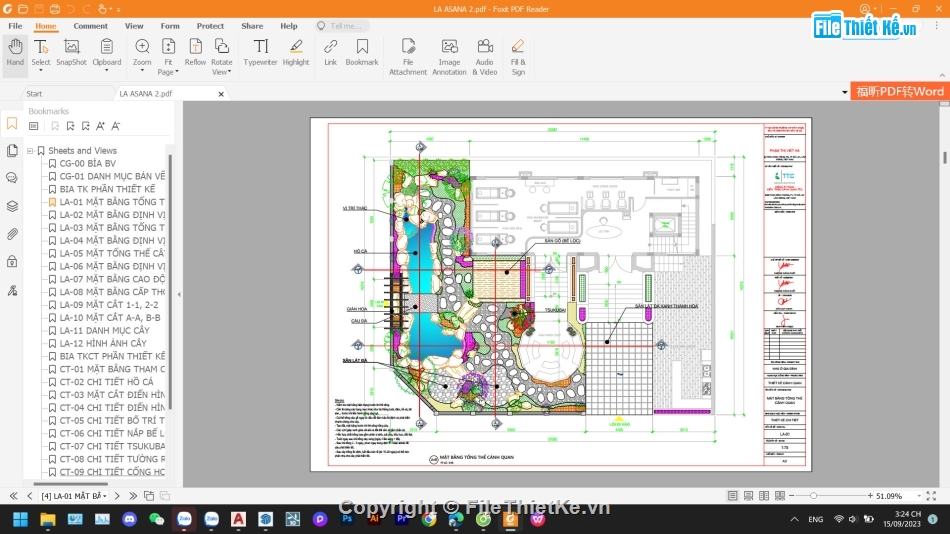Viewport: 950px width, 534px height.
Task: Open the Security lock panel
Action: 12,262
